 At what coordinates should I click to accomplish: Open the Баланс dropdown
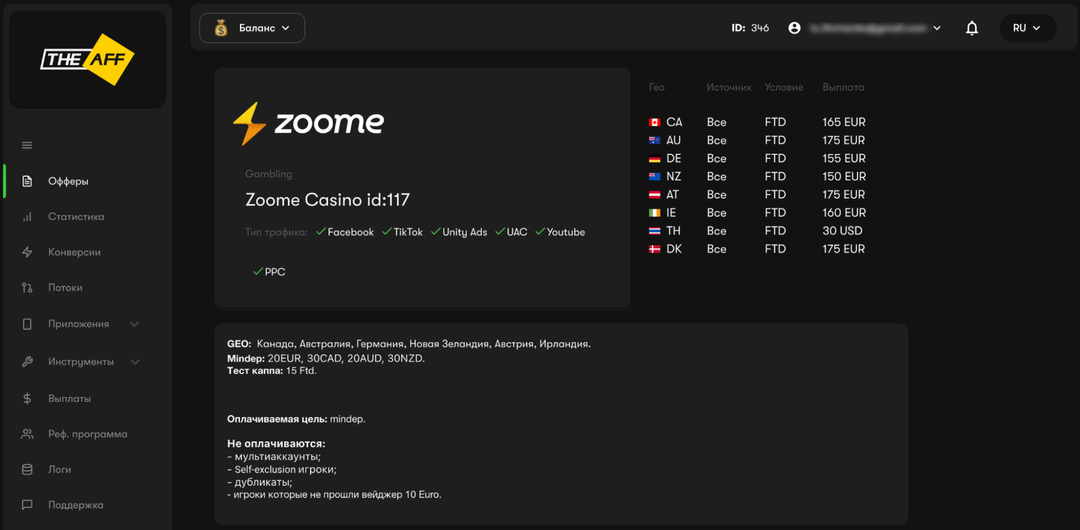pyautogui.click(x=252, y=28)
